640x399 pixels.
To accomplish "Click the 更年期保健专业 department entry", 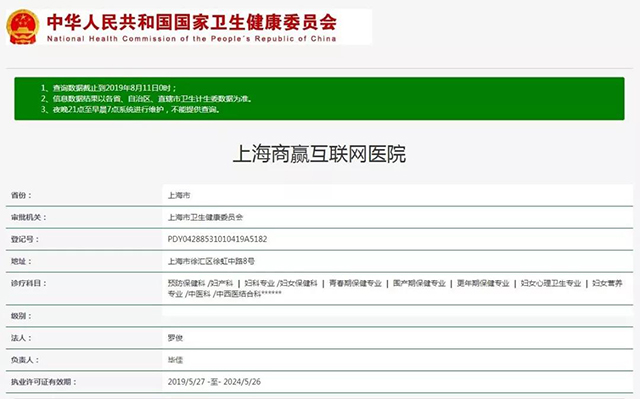I will pyautogui.click(x=483, y=283).
